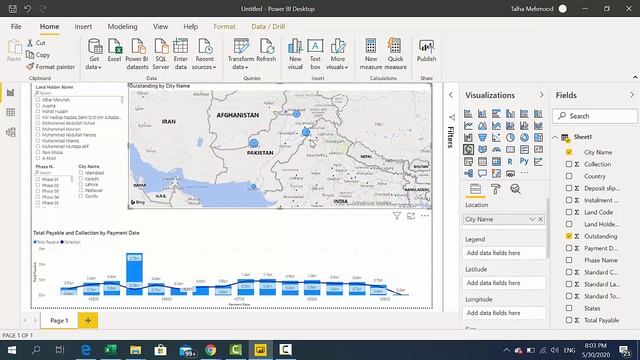Screen dimensions: 640x360
Task: Insert a Text box
Action: pyautogui.click(x=315, y=54)
